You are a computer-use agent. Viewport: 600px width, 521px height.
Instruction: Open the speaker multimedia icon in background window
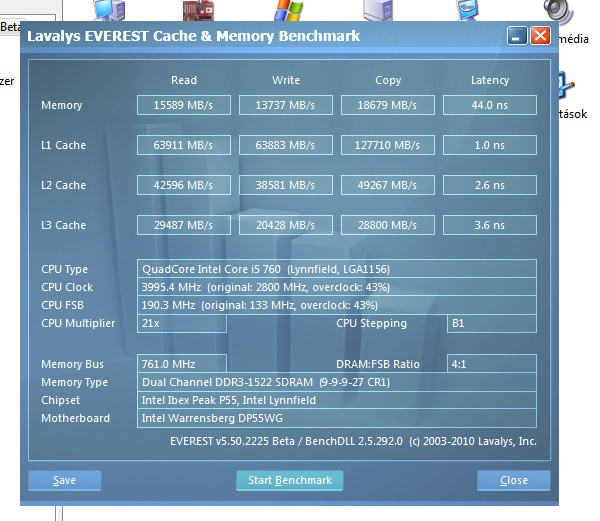pyautogui.click(x=559, y=11)
